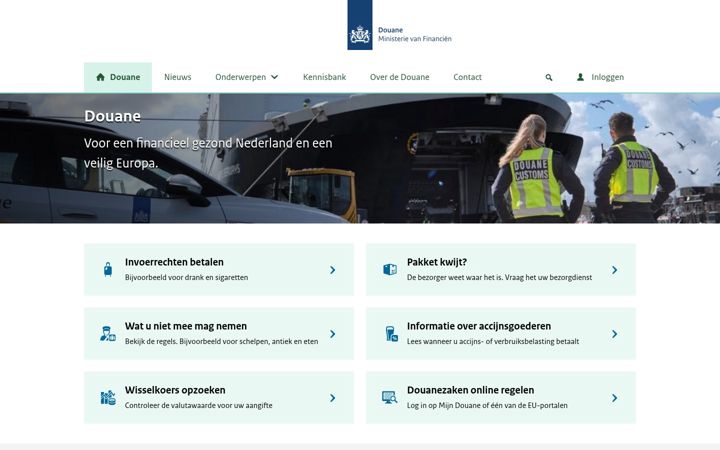Open Invoerrechten betalen link

(x=174, y=262)
